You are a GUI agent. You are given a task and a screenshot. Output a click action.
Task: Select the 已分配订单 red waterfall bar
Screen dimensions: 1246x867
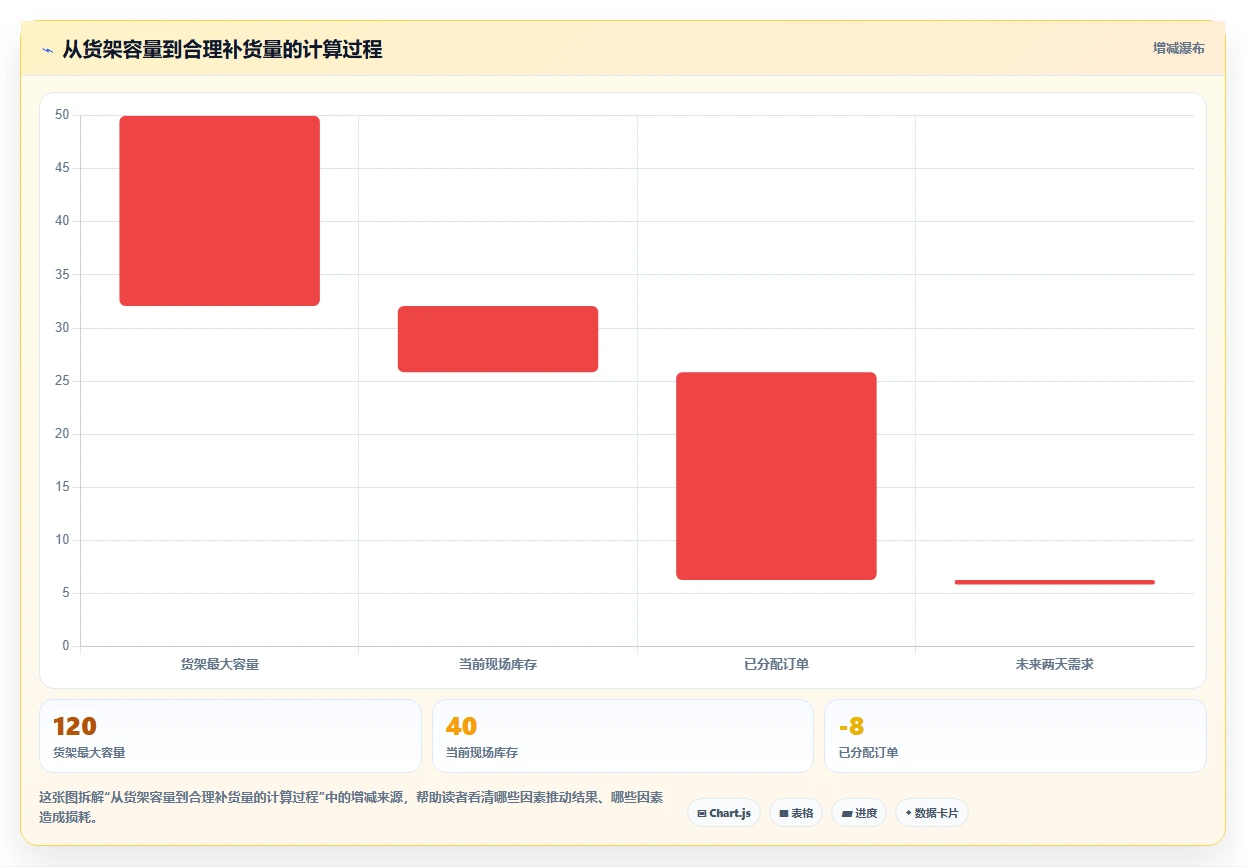pos(776,476)
